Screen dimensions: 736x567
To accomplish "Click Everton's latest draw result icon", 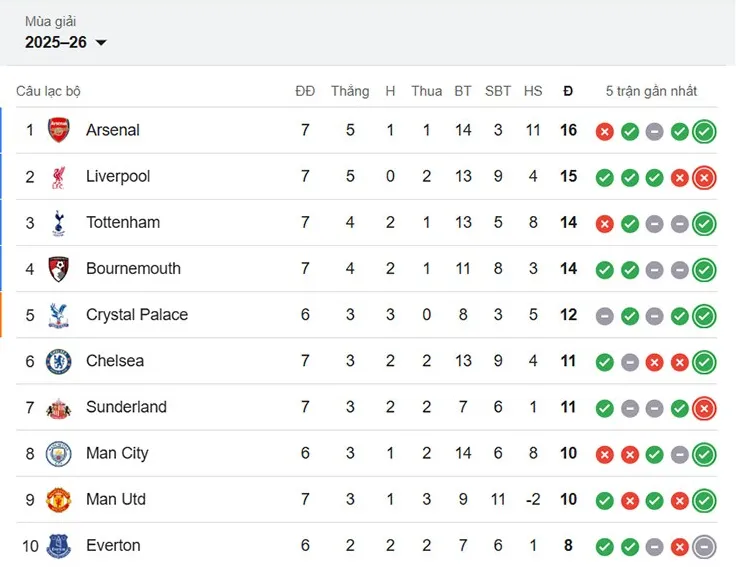I will point(704,547).
